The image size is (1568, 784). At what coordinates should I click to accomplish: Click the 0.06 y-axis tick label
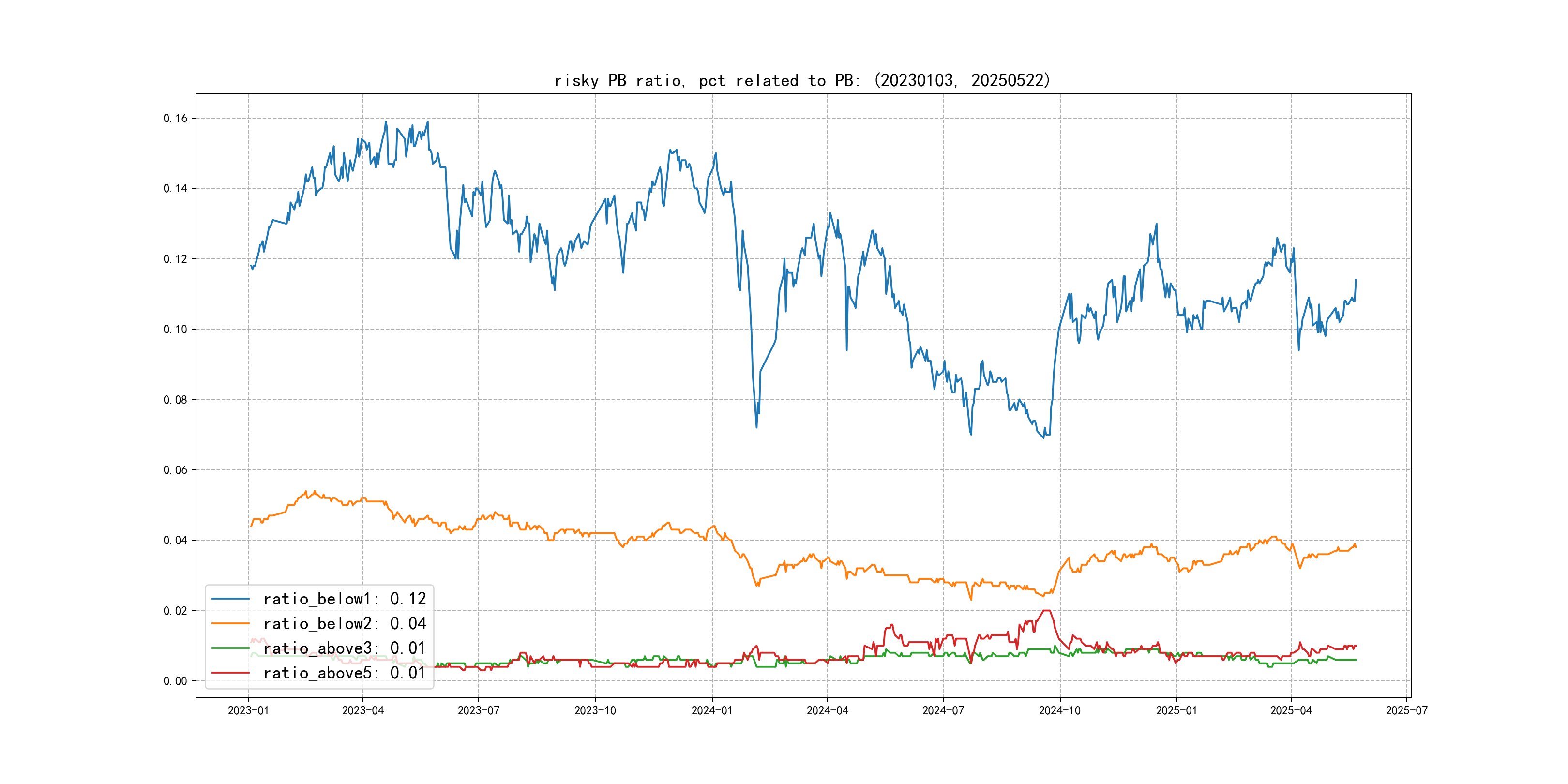click(175, 470)
